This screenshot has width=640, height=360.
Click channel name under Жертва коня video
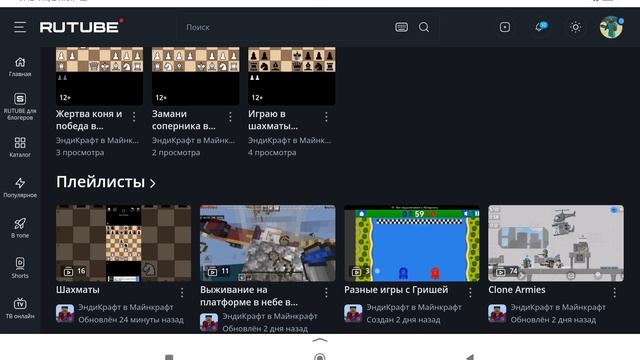tap(97, 140)
